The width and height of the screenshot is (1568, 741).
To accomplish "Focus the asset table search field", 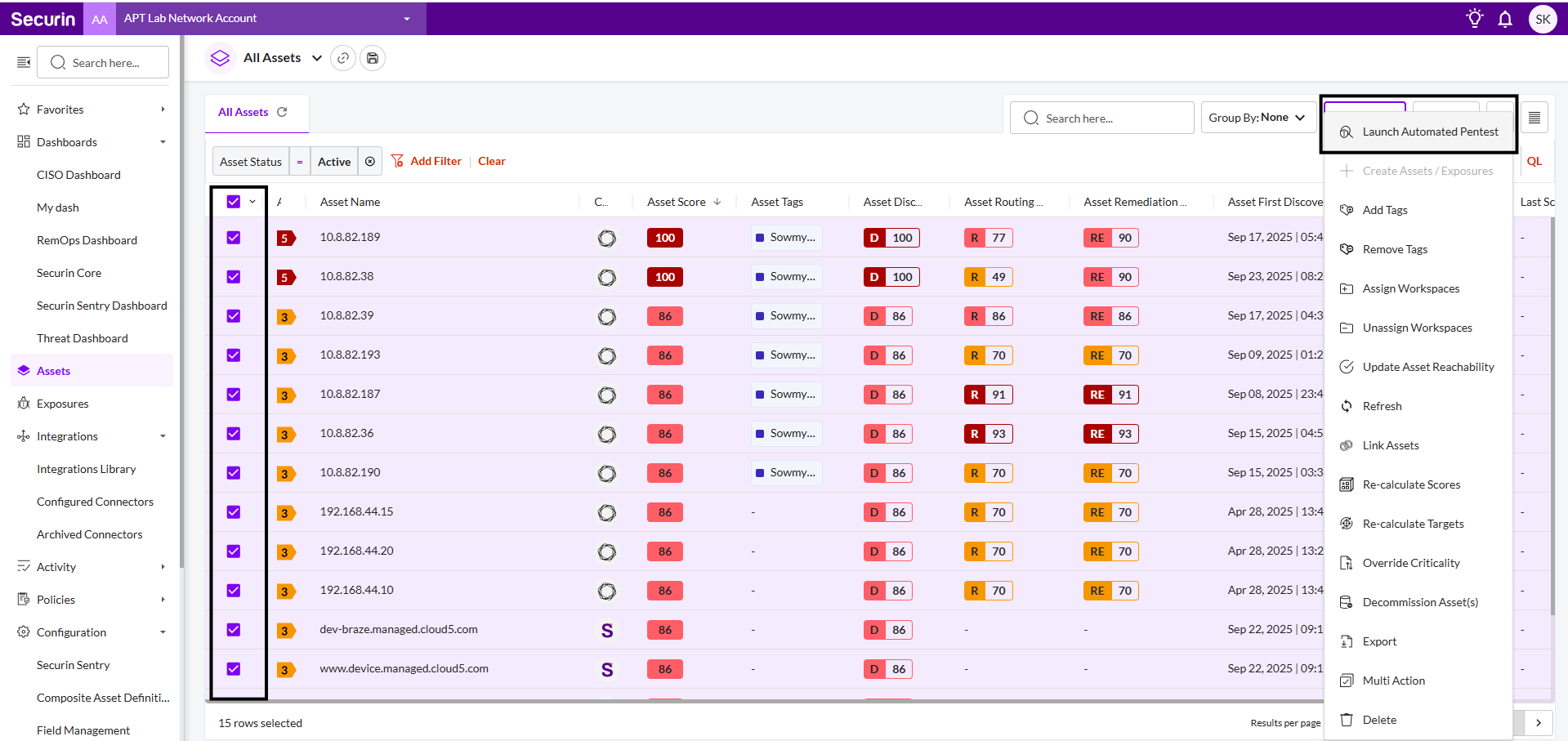I will (1102, 118).
